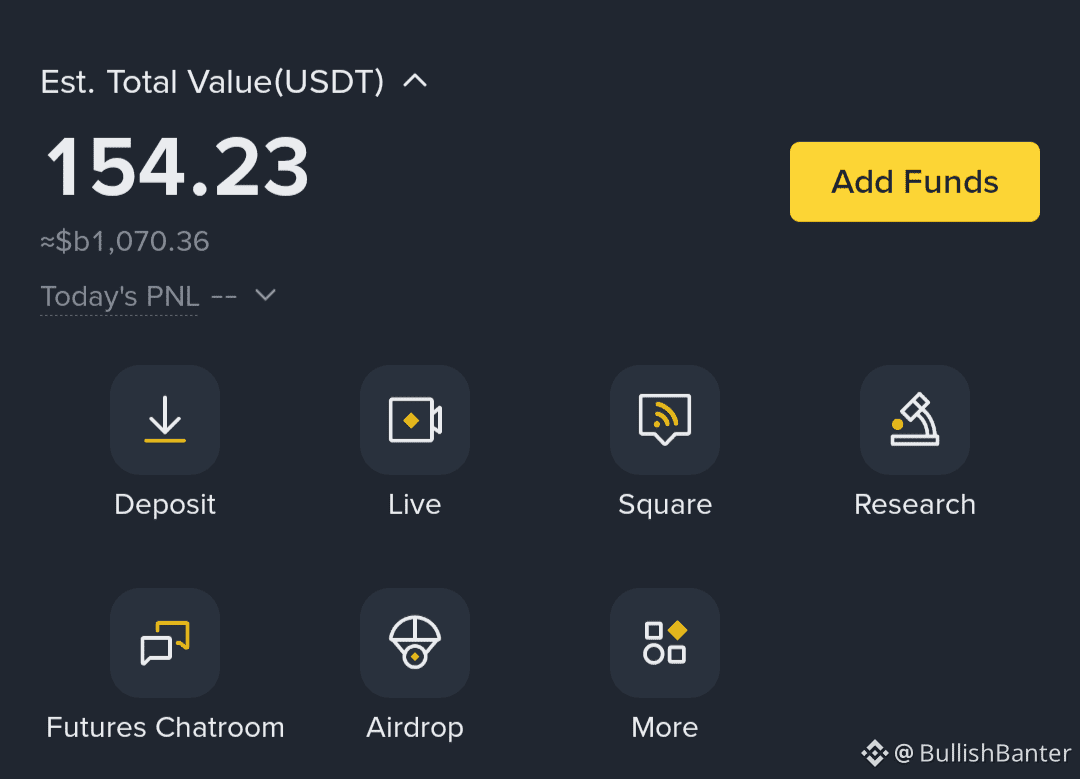Open the Est. Total Value(USDT) currency selector
Screen dimensions: 1080x779
click(x=212, y=82)
